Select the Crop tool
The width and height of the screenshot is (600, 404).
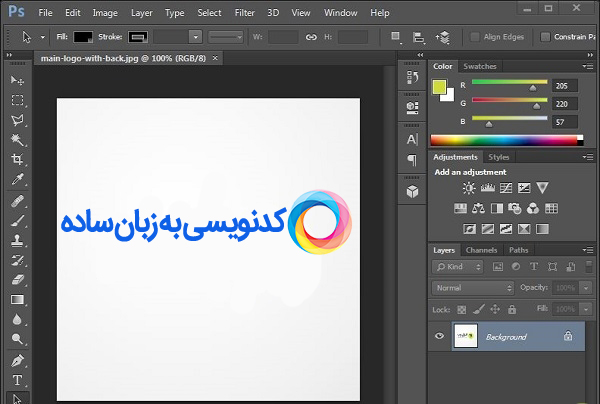tap(17, 159)
